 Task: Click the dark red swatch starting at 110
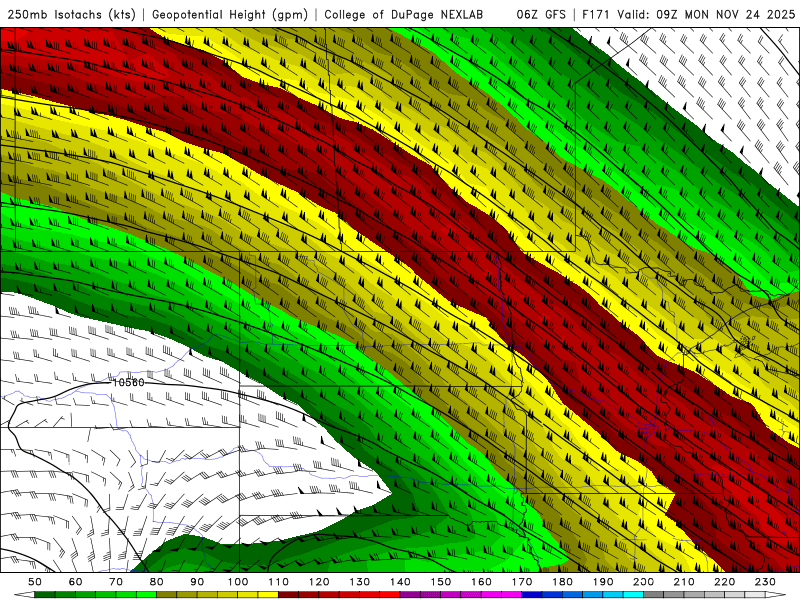[x=288, y=595]
